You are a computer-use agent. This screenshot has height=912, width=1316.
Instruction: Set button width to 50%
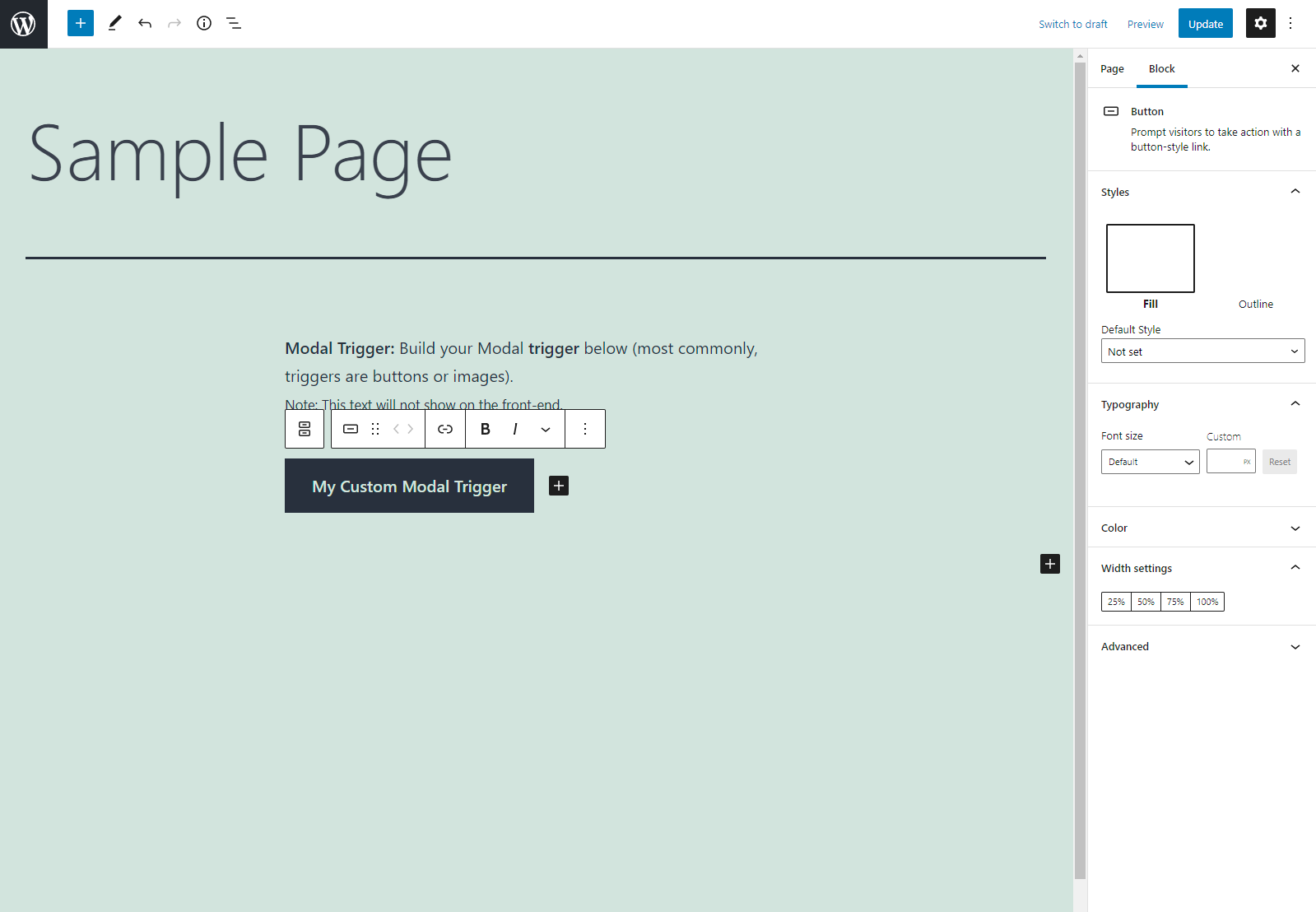pos(1146,602)
